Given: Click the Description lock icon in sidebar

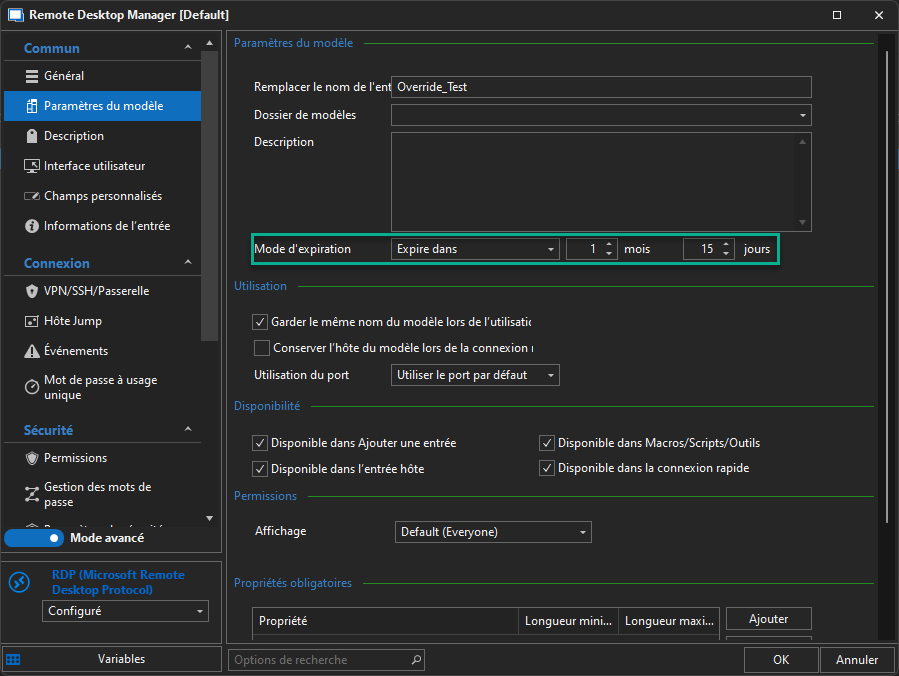Looking at the screenshot, I should 31,136.
